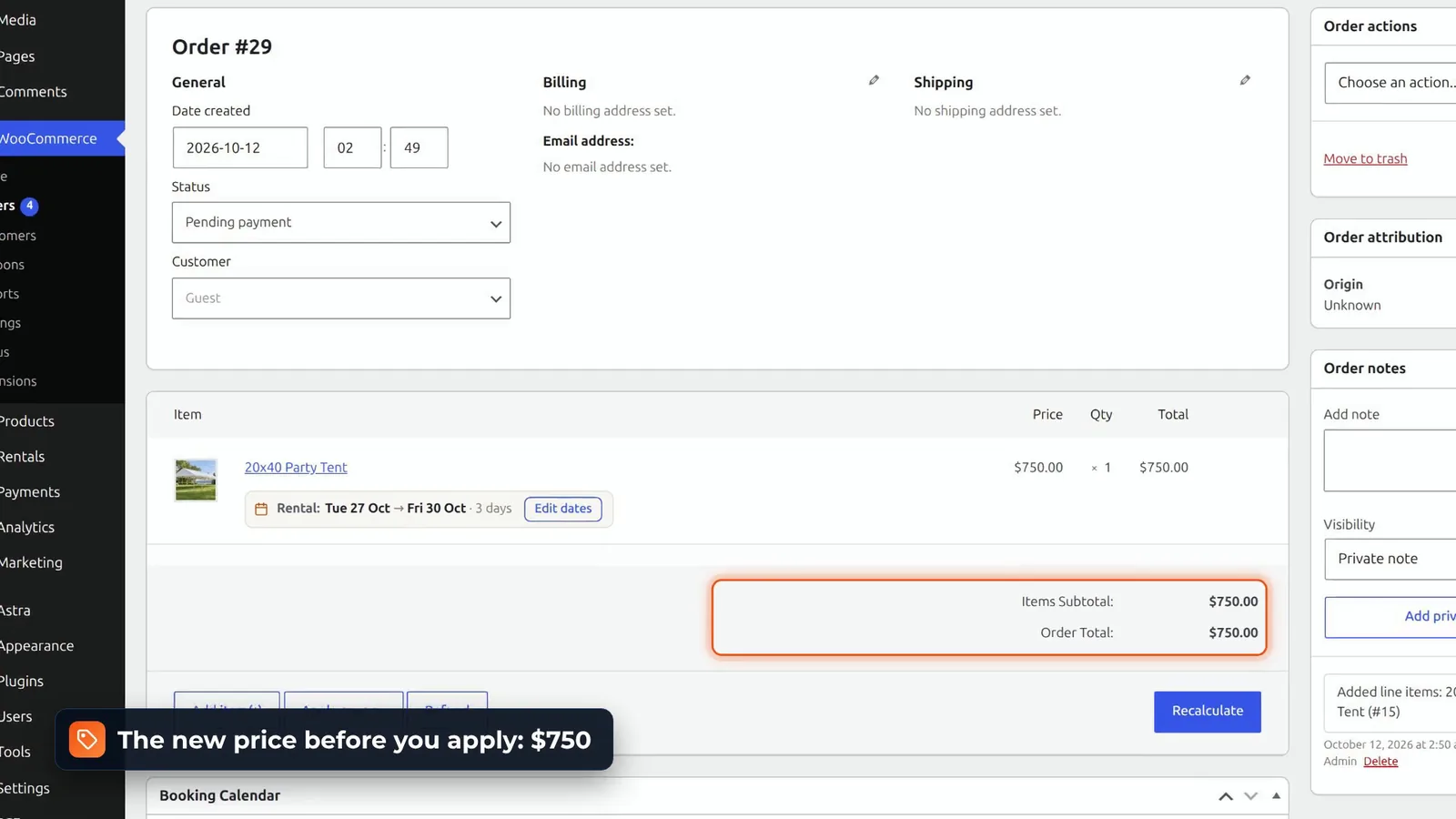Click the Order Total value $750.00
Screen dimensions: 1456x819
[x=1233, y=632]
